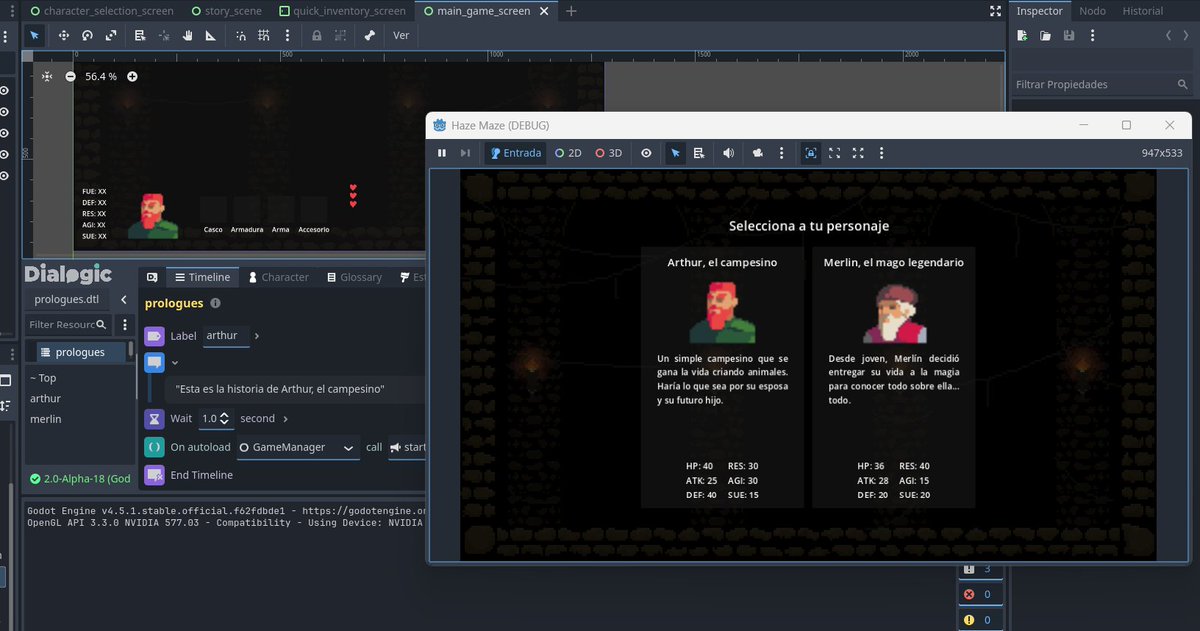
Task: Click the pivot tool icon
Action: pyautogui.click(x=164, y=35)
